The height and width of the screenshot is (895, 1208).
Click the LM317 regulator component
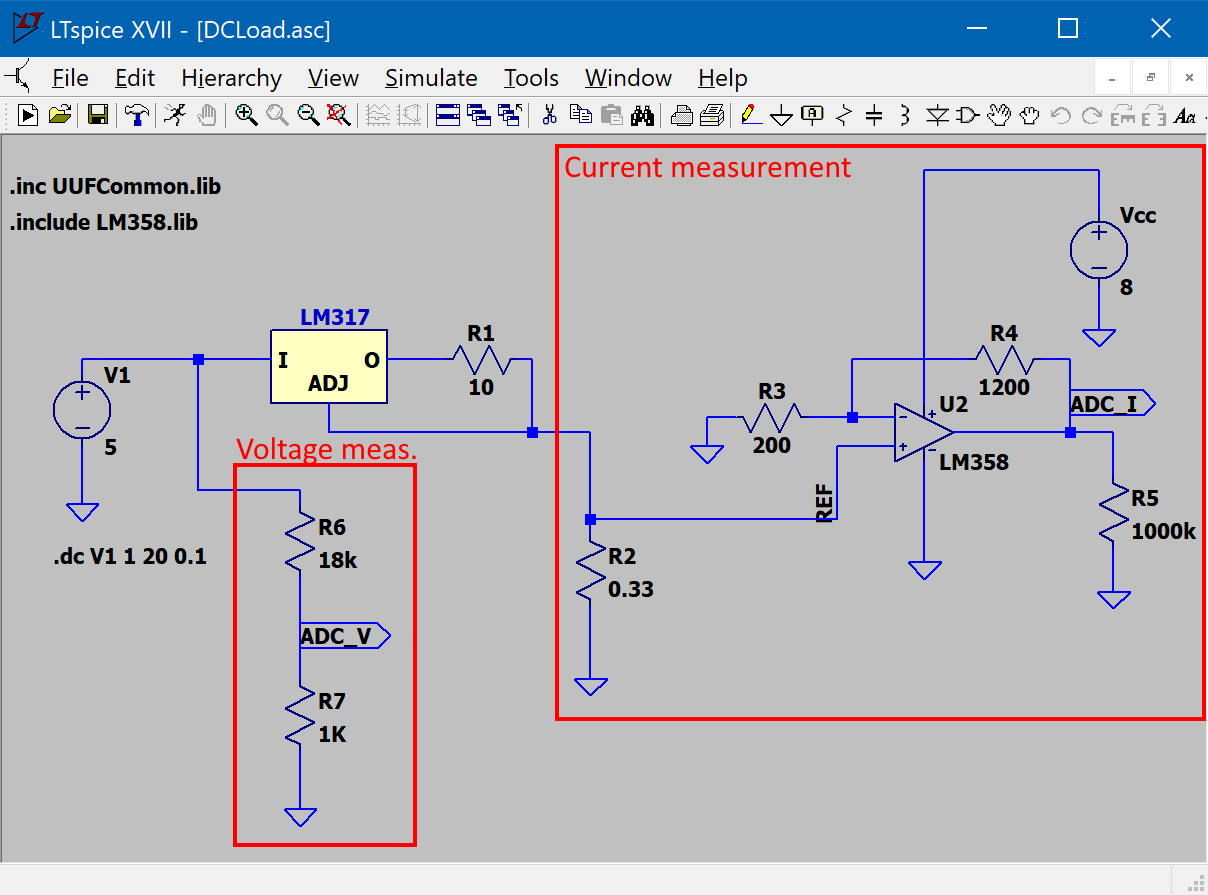[x=329, y=366]
